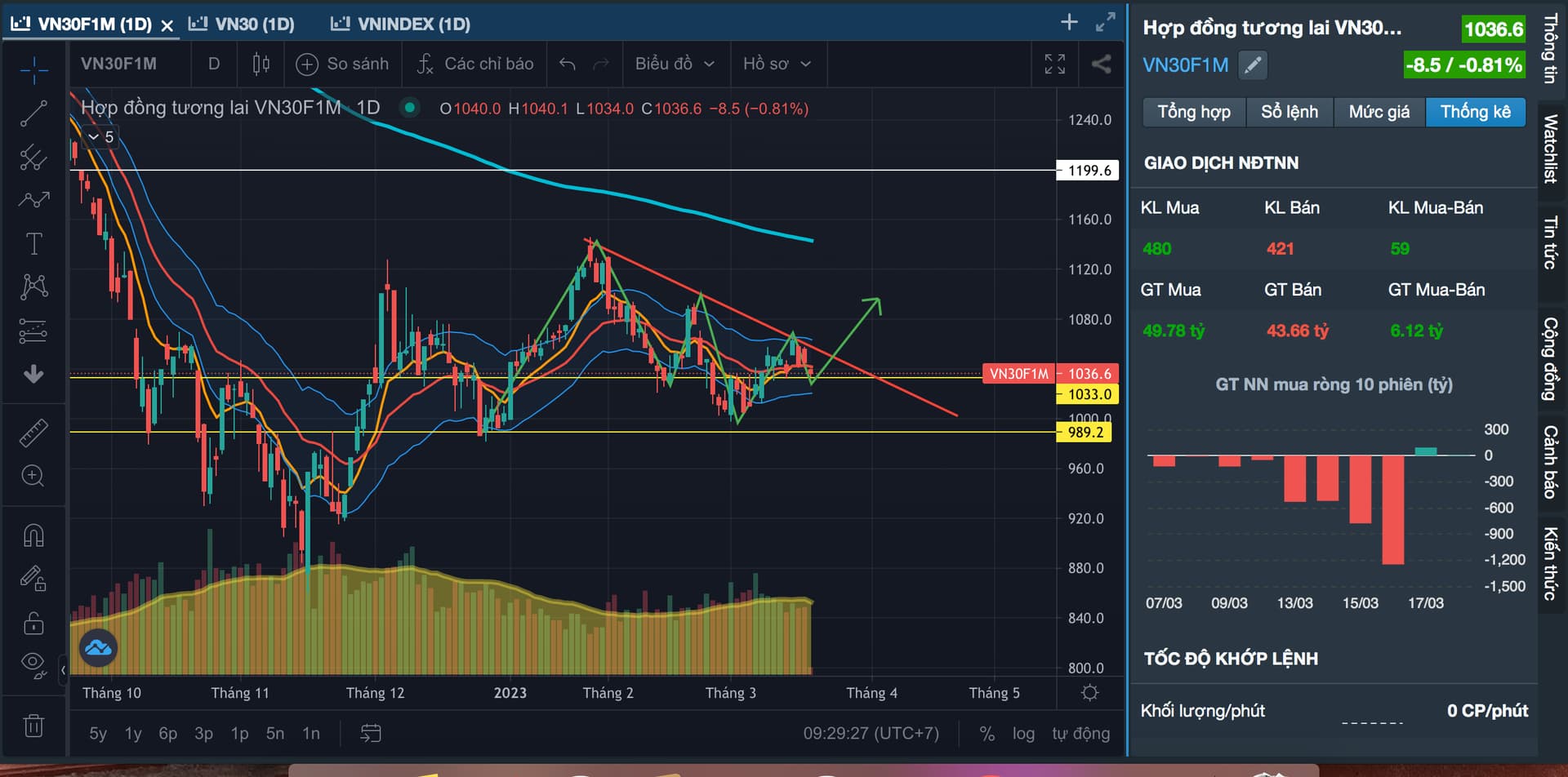Select the down arrow marker tool
This screenshot has height=777, width=1568.
(x=33, y=374)
